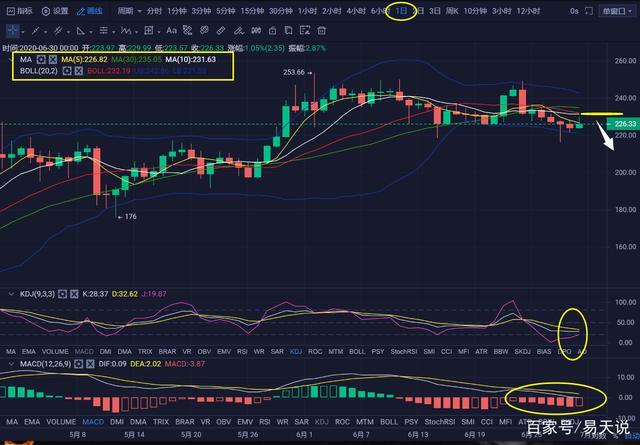This screenshot has height=445, width=640.
Task: Click the lock drawings icon
Action: (x=273, y=30)
